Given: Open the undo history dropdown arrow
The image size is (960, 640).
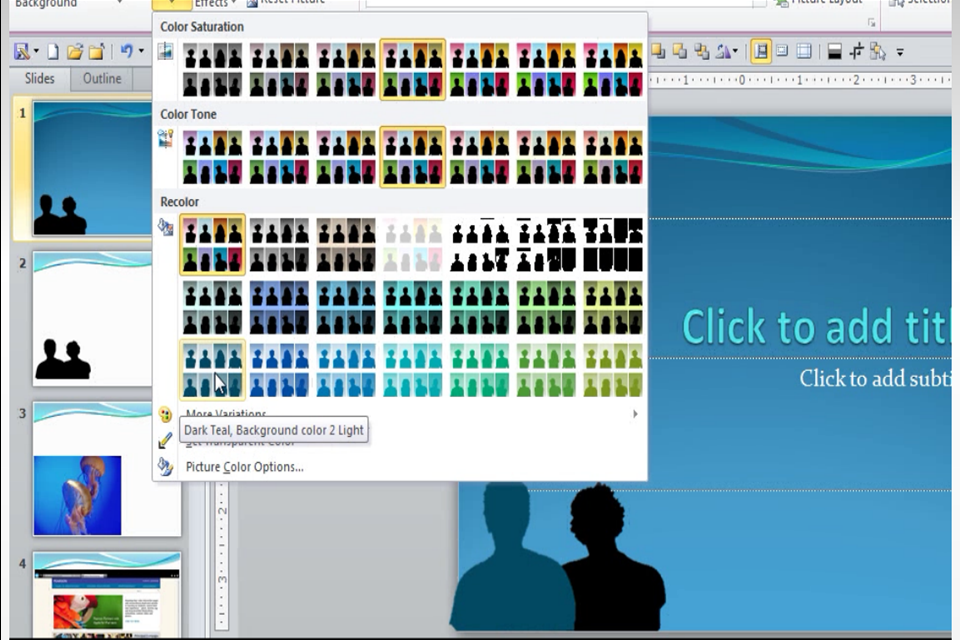Looking at the screenshot, I should [x=141, y=51].
